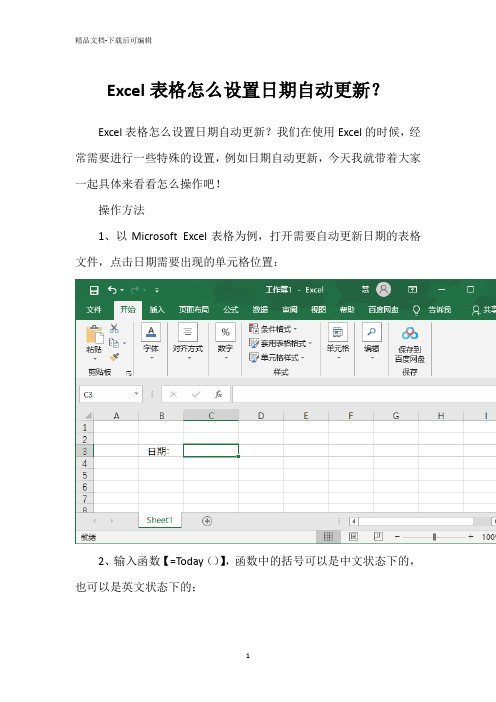Open the 剪贴板 dialog launcher
This screenshot has height=702, width=496.
129,372
